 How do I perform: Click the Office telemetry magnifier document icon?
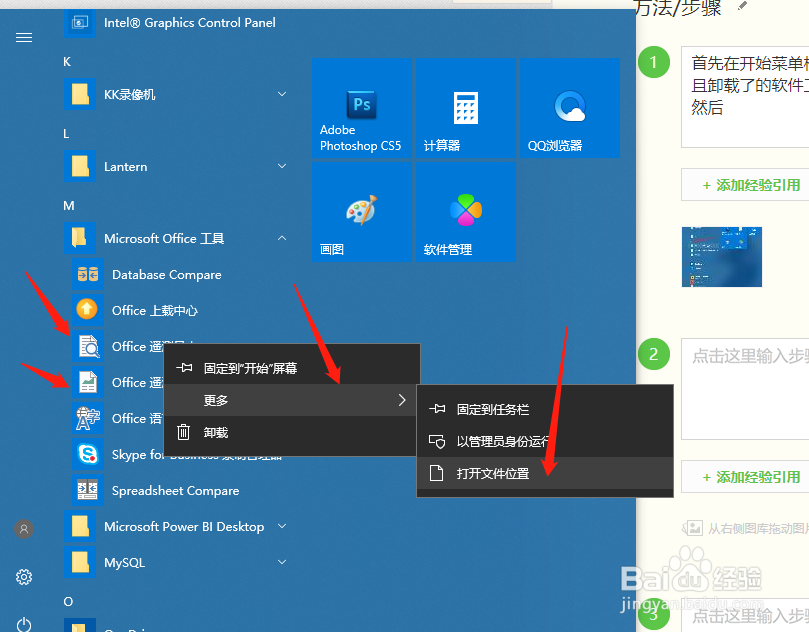point(88,346)
